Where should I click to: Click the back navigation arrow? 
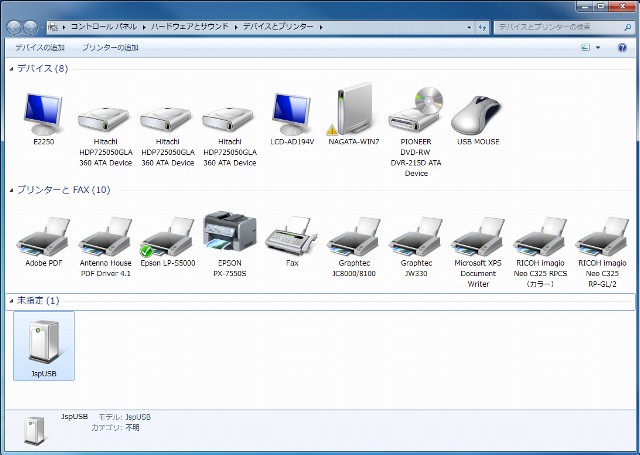tap(14, 27)
